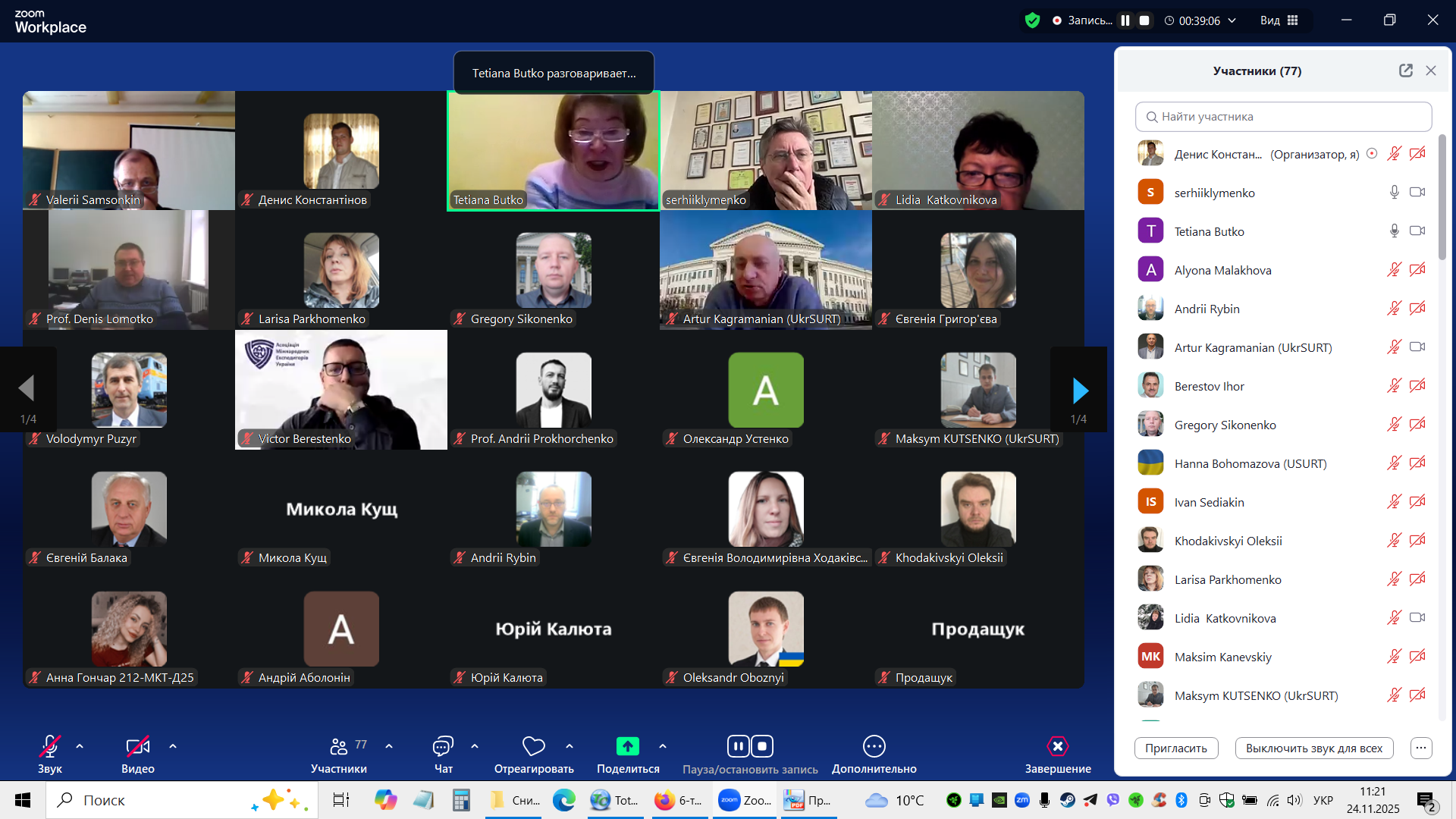Viewport: 1456px width, 819px height.
Task: Unmute microphone with the Sound button
Action: 50,747
